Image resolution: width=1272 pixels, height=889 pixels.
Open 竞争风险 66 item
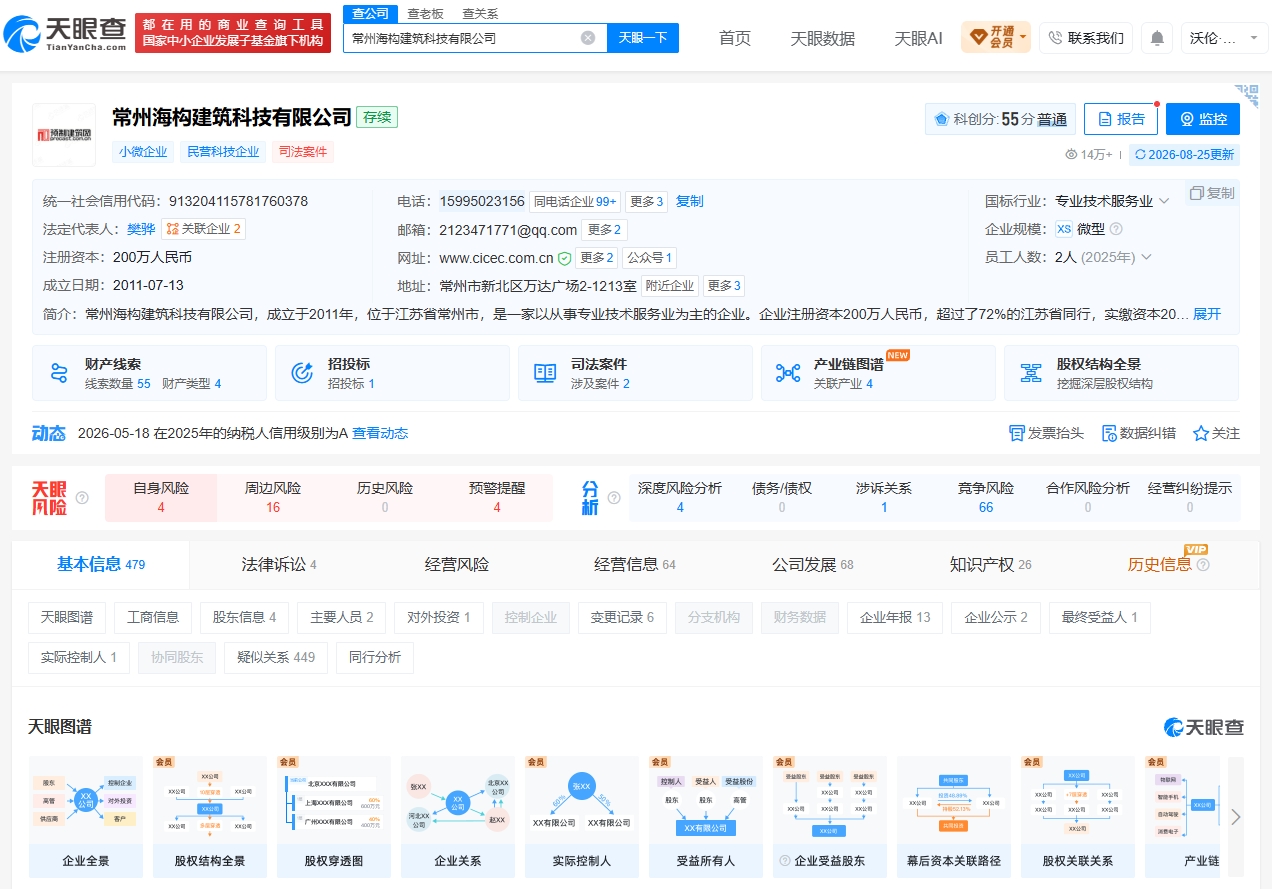(x=986, y=497)
